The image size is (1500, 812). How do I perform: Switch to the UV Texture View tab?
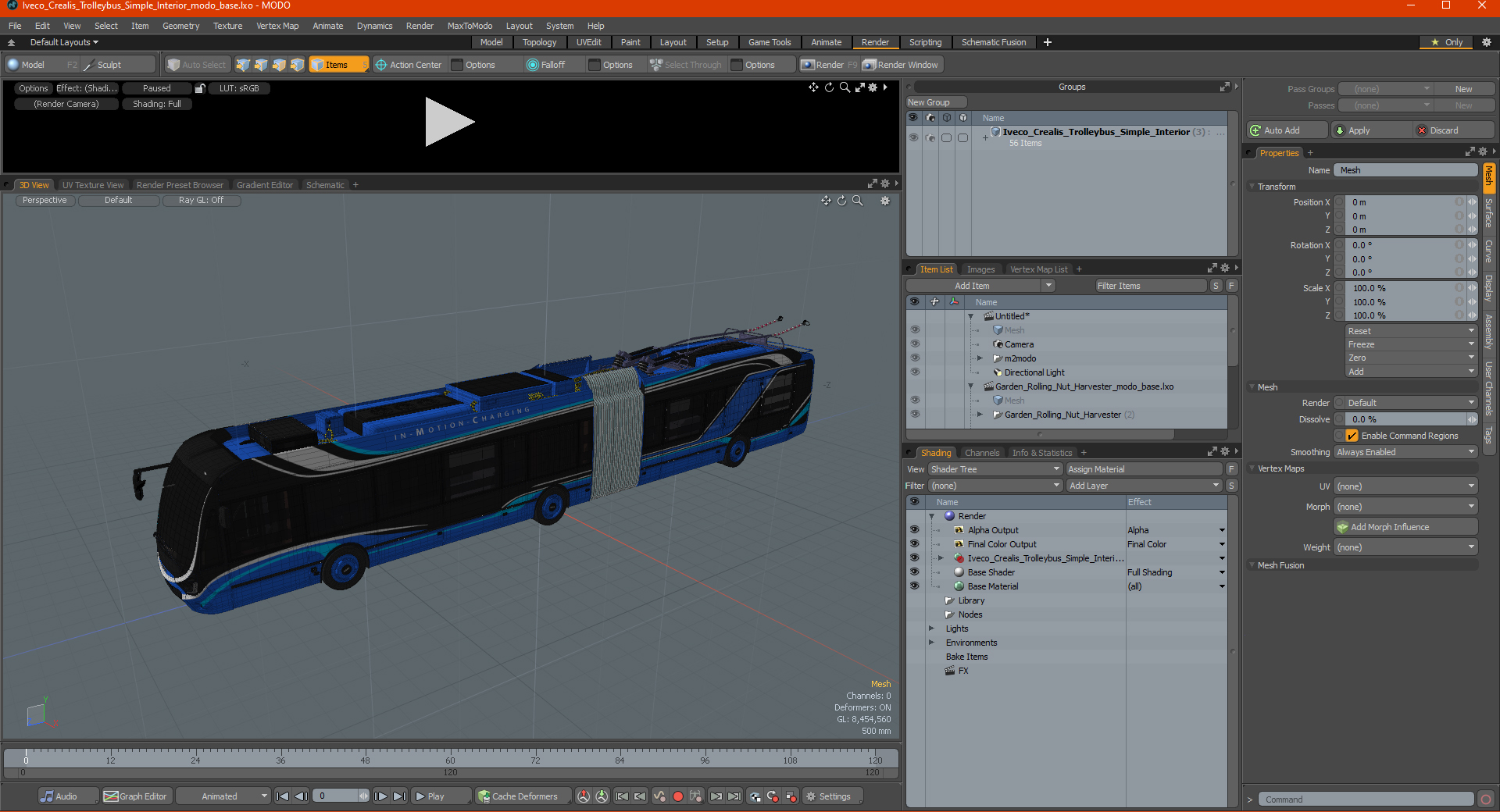(x=93, y=185)
